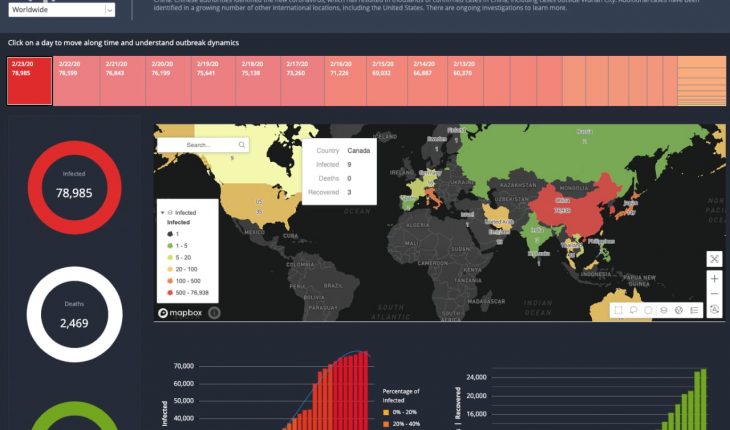Click Canada tooltip country name
The width and height of the screenshot is (730, 430).
pos(358,150)
